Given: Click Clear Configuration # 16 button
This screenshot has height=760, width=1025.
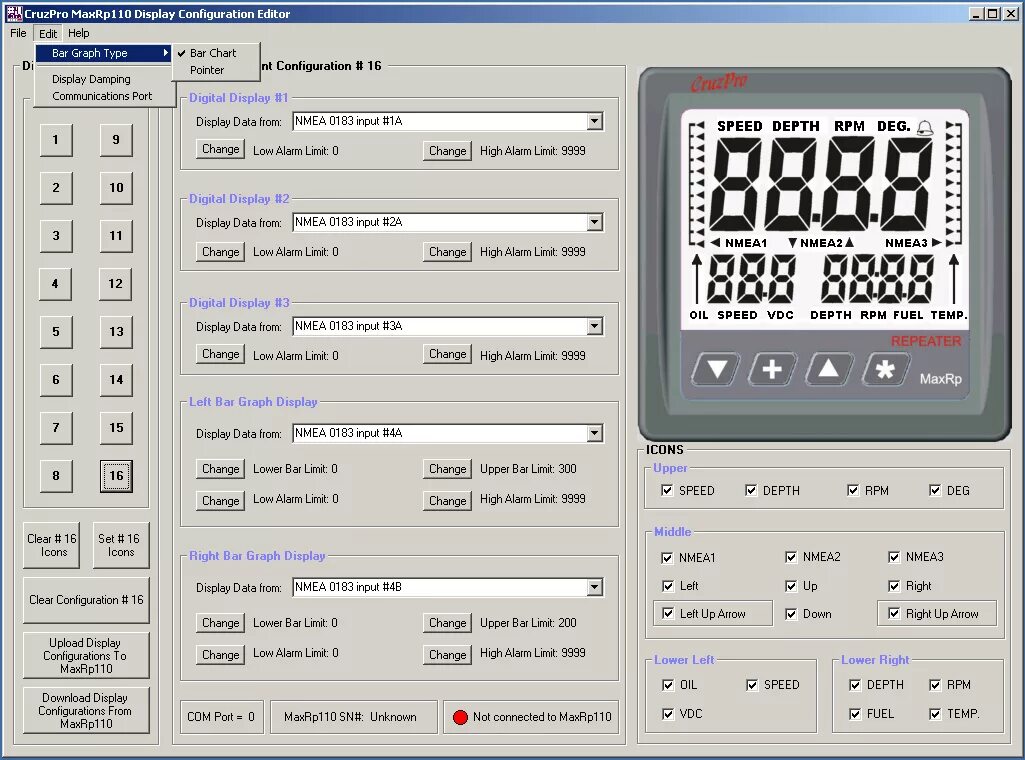Looking at the screenshot, I should 86,600.
